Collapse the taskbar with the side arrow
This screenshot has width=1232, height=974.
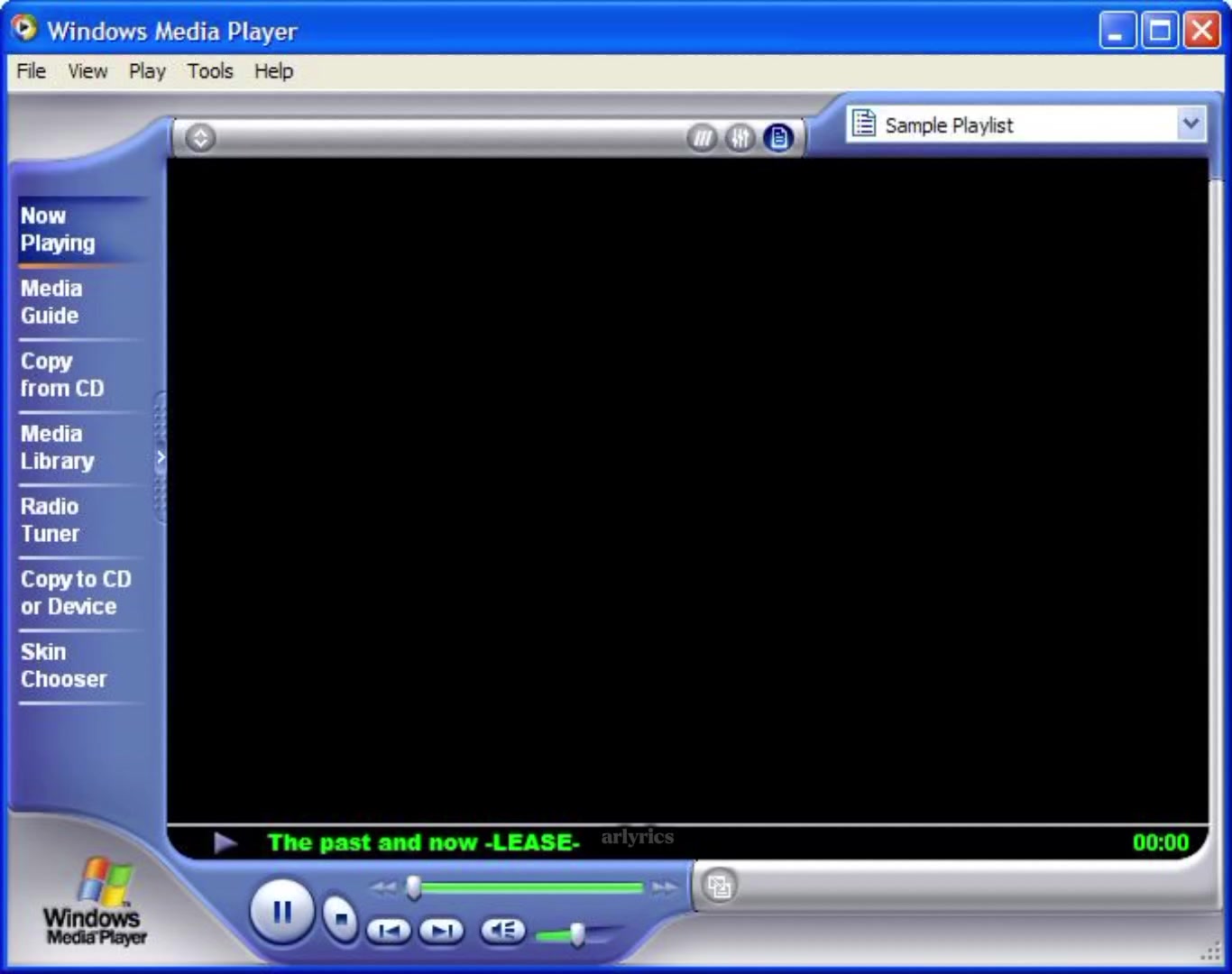(161, 457)
